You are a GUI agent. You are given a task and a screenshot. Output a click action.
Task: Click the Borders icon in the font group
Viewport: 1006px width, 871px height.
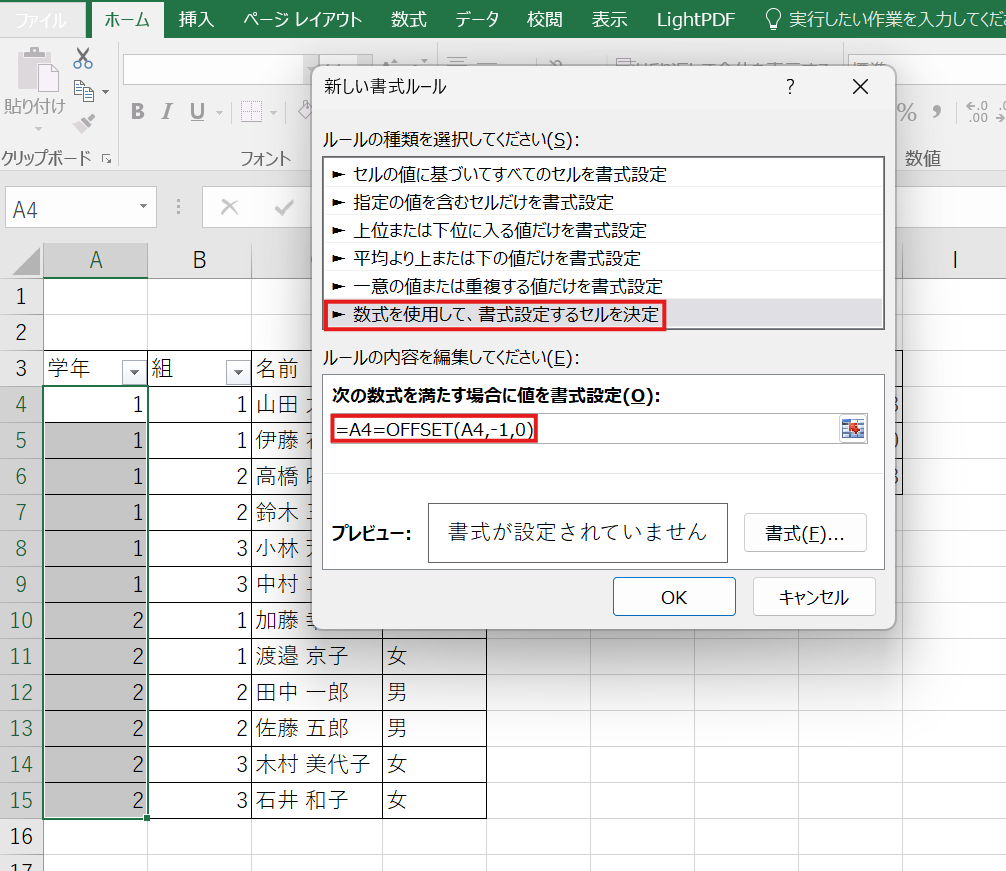(x=252, y=112)
